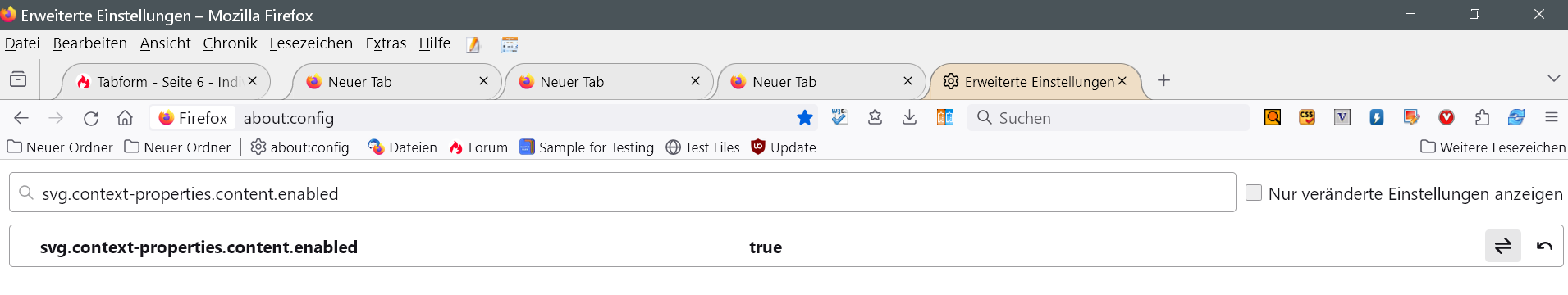Enable 'Nur veränderte Einstellungen anzeigen' checkbox
1568x295 pixels.
tap(1253, 193)
